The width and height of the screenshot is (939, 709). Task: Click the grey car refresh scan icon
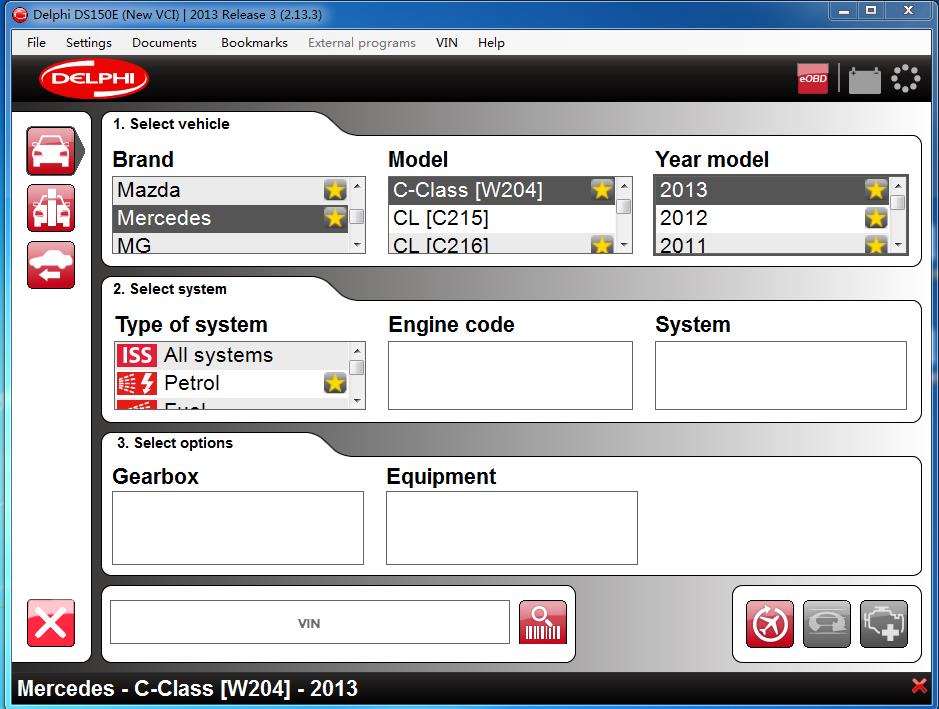[827, 624]
